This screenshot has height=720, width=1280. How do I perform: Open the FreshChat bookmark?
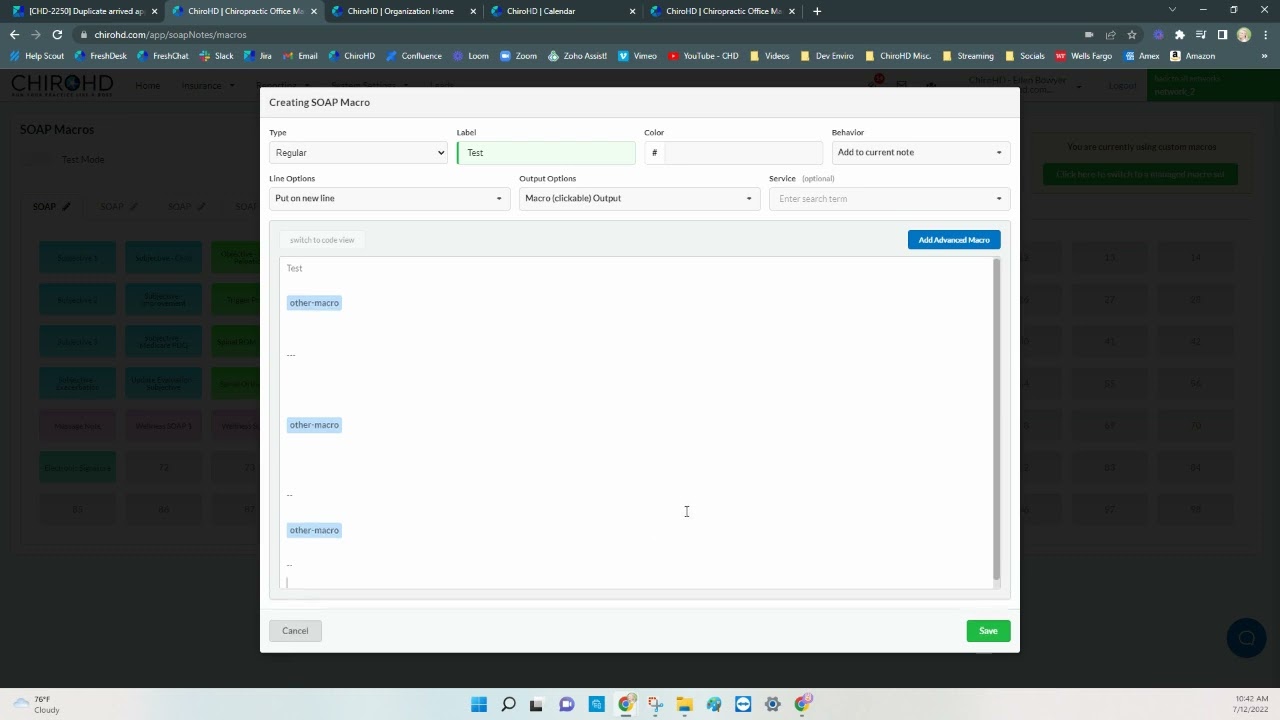[163, 56]
